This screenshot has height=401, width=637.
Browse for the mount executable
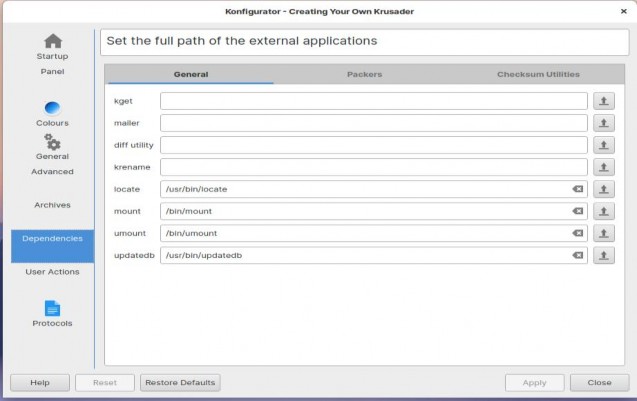tap(604, 211)
